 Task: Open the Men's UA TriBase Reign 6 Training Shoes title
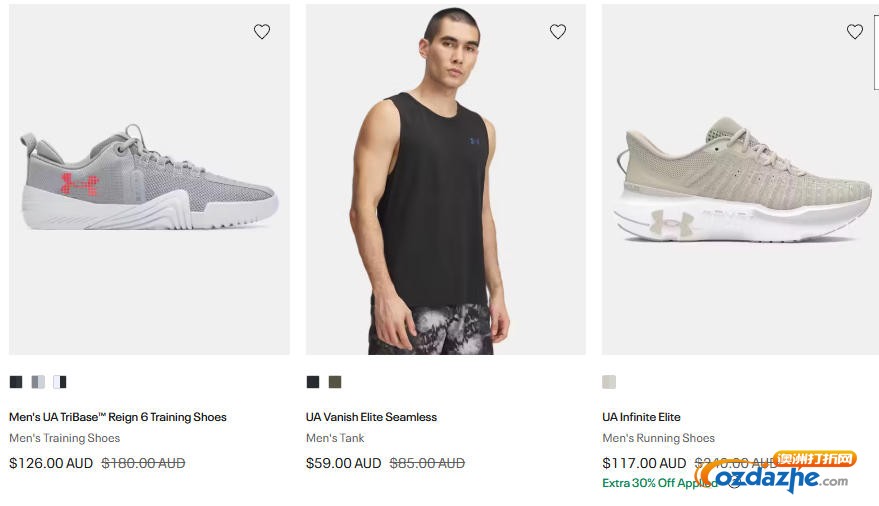tap(118, 417)
